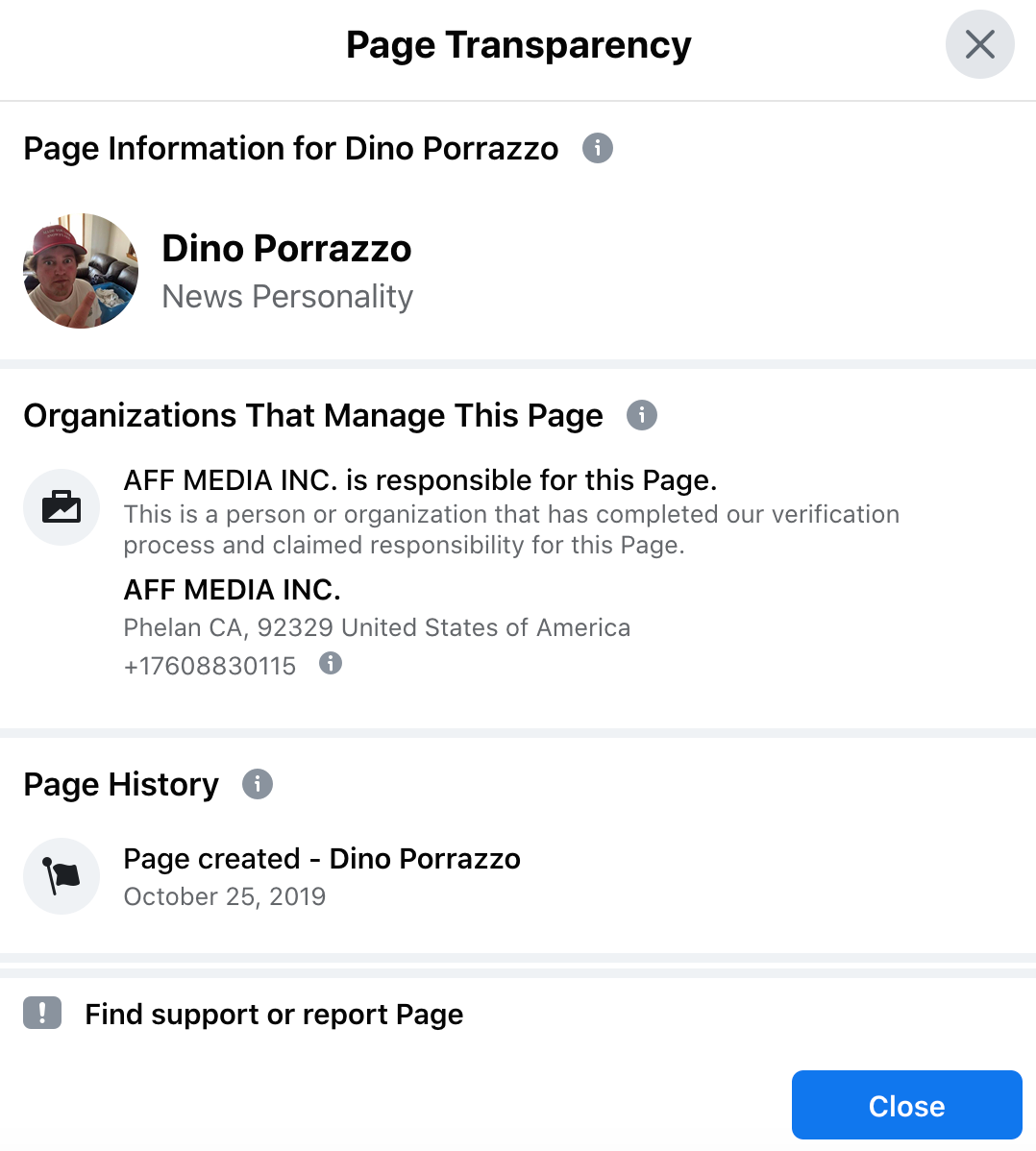
Task: Click the October 25, 2019 creation date
Action: pos(224,895)
